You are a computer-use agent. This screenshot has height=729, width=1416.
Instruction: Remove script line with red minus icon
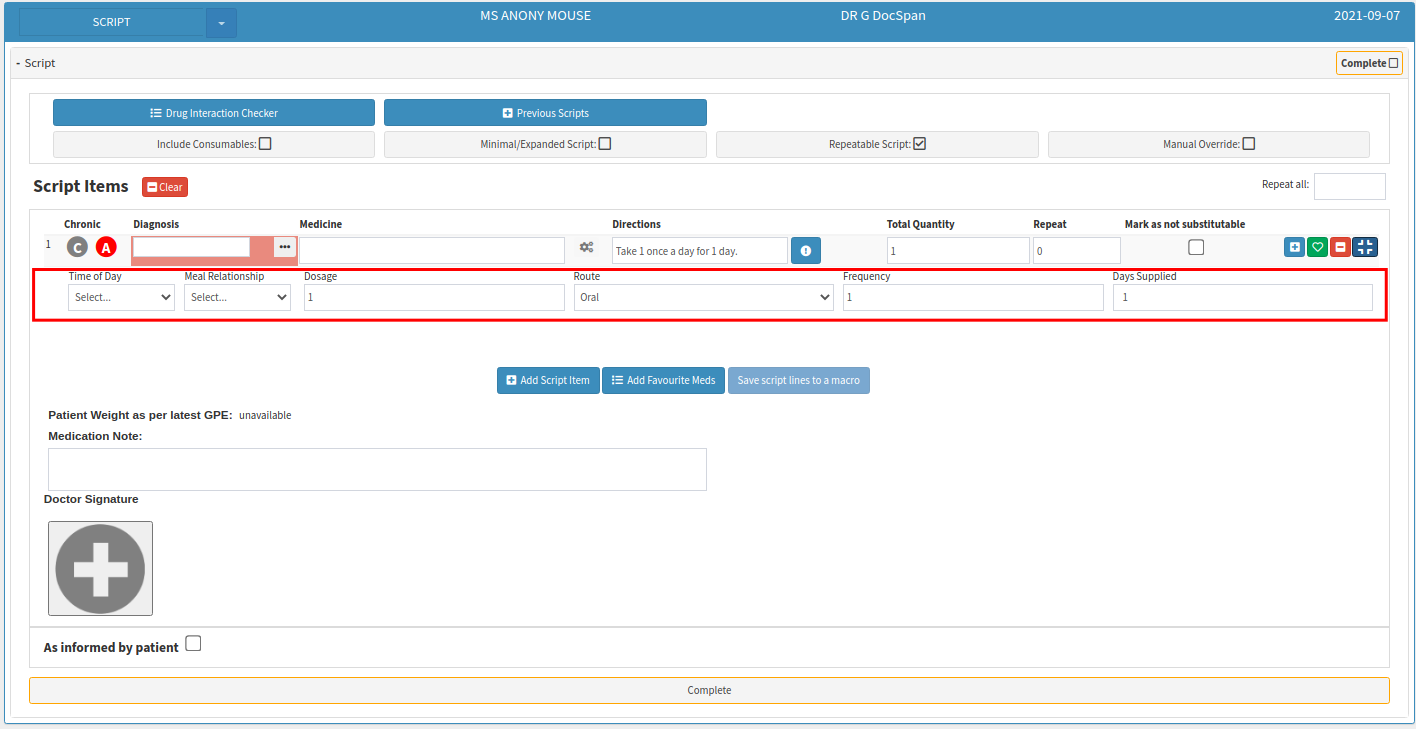tap(1340, 247)
